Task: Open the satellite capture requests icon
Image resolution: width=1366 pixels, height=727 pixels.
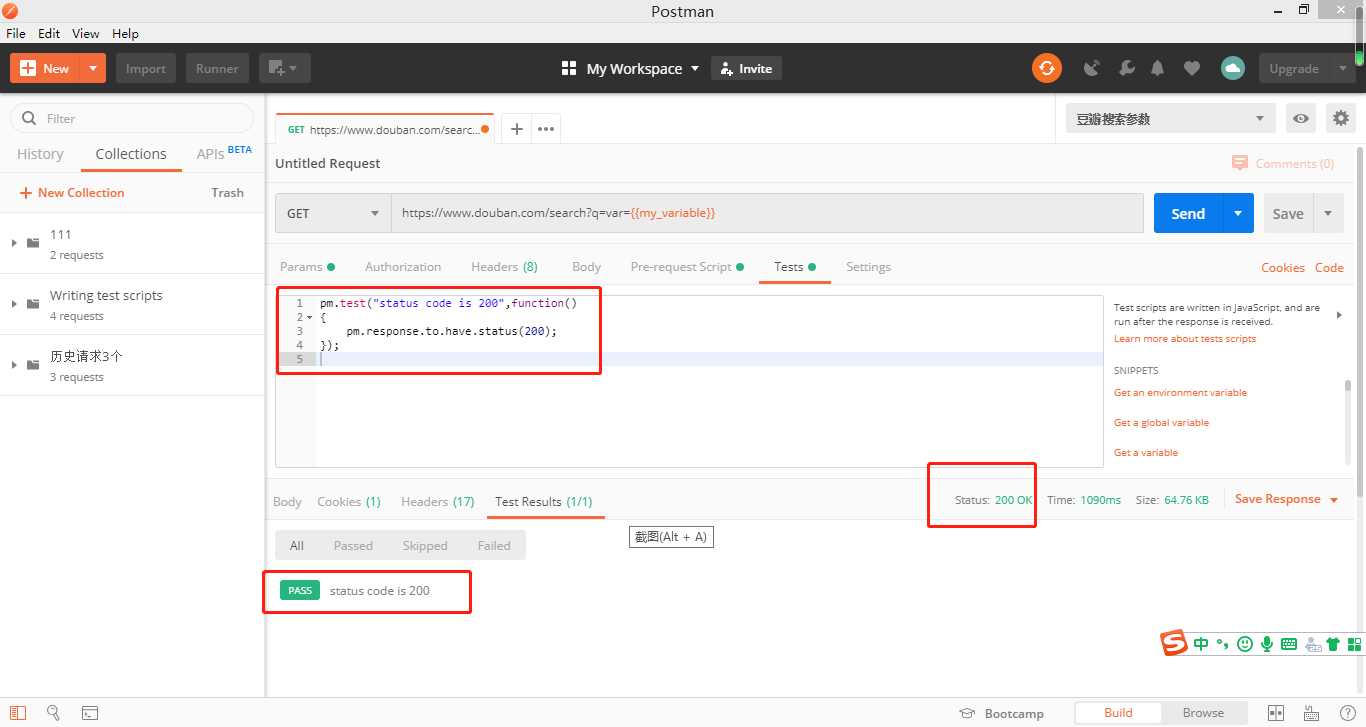Action: [1092, 68]
